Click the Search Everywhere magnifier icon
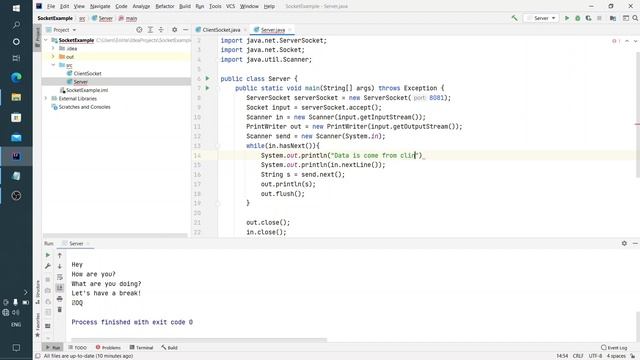 point(635,18)
